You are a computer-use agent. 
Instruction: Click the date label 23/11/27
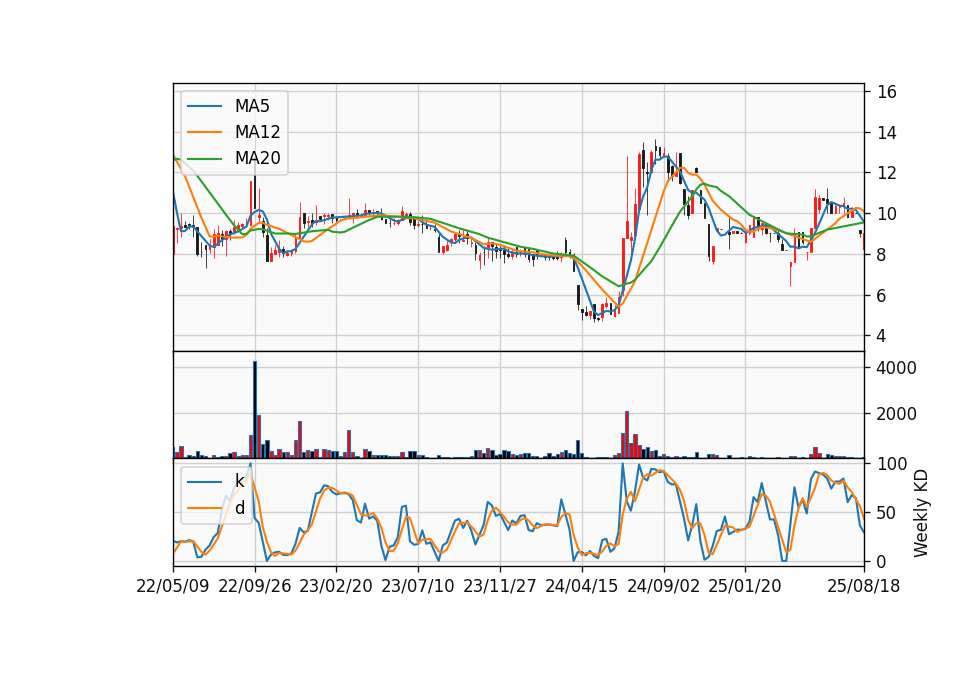coord(500,586)
